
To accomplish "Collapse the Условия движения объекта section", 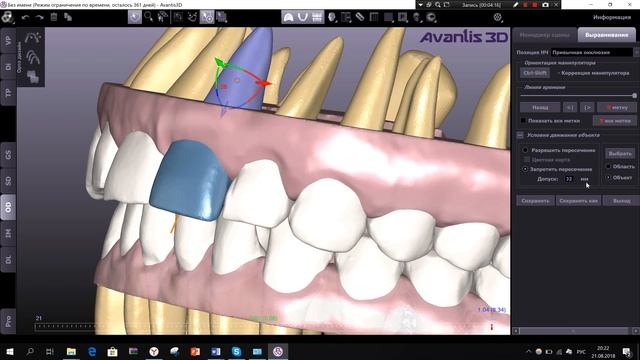I will (520, 135).
